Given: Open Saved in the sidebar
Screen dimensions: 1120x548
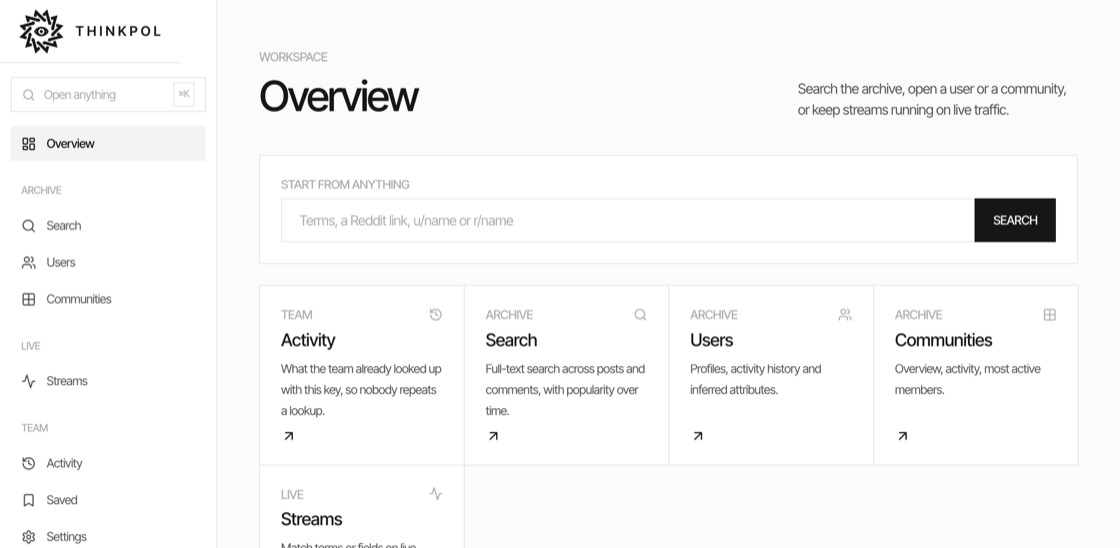Looking at the screenshot, I should (x=109, y=500).
